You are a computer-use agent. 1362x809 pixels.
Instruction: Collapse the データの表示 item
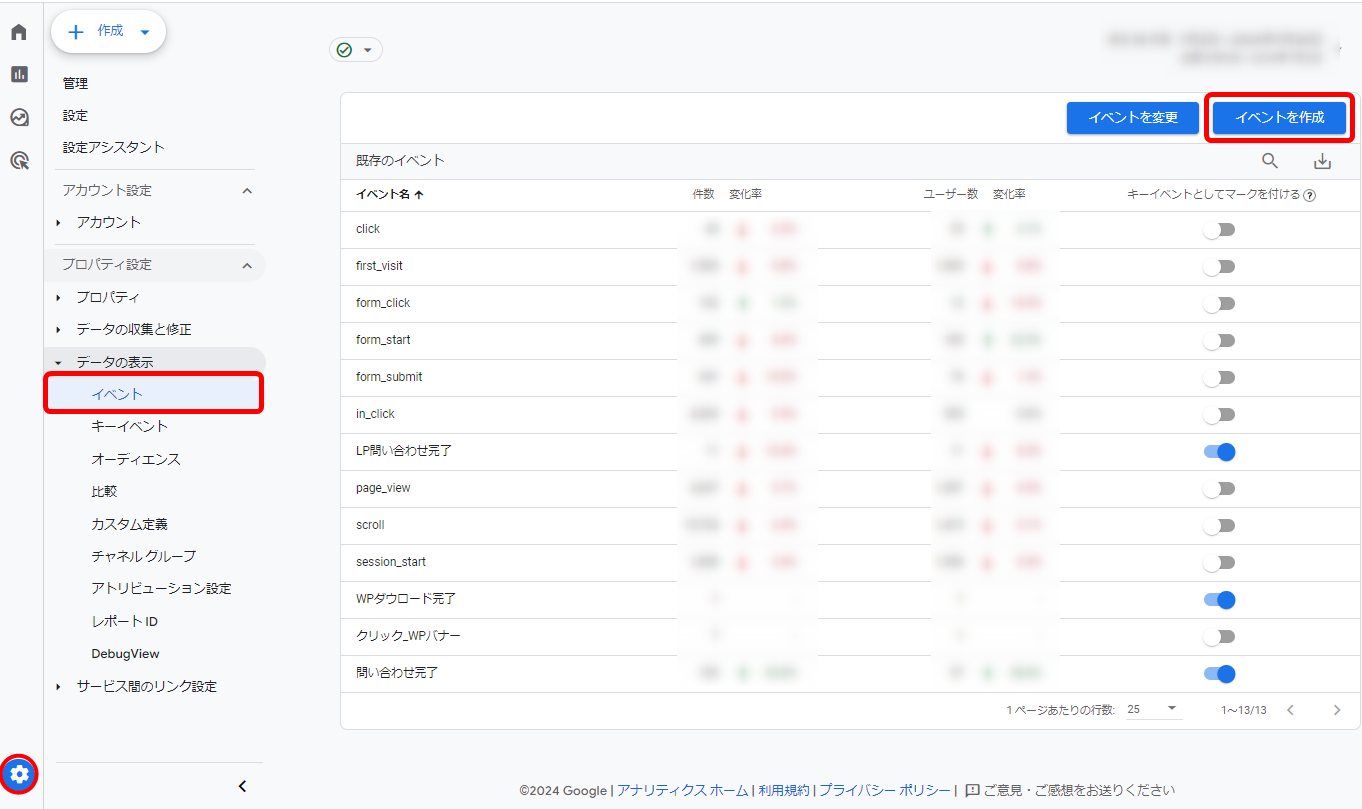(58, 363)
